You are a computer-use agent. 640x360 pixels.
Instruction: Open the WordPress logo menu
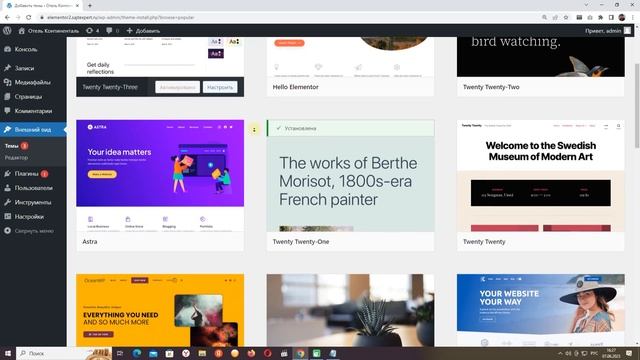[7, 31]
